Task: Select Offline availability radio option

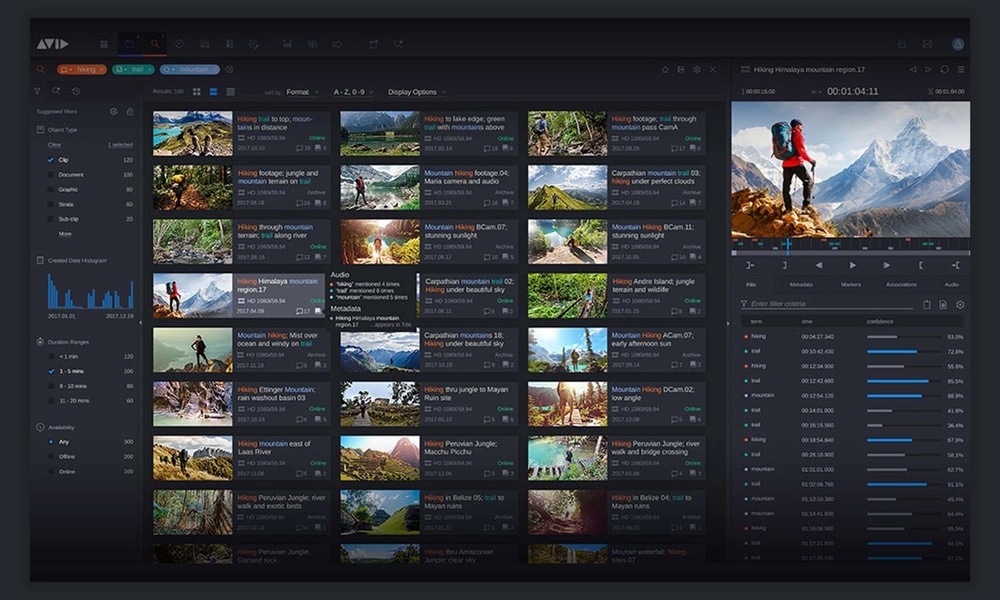Action: (51, 457)
